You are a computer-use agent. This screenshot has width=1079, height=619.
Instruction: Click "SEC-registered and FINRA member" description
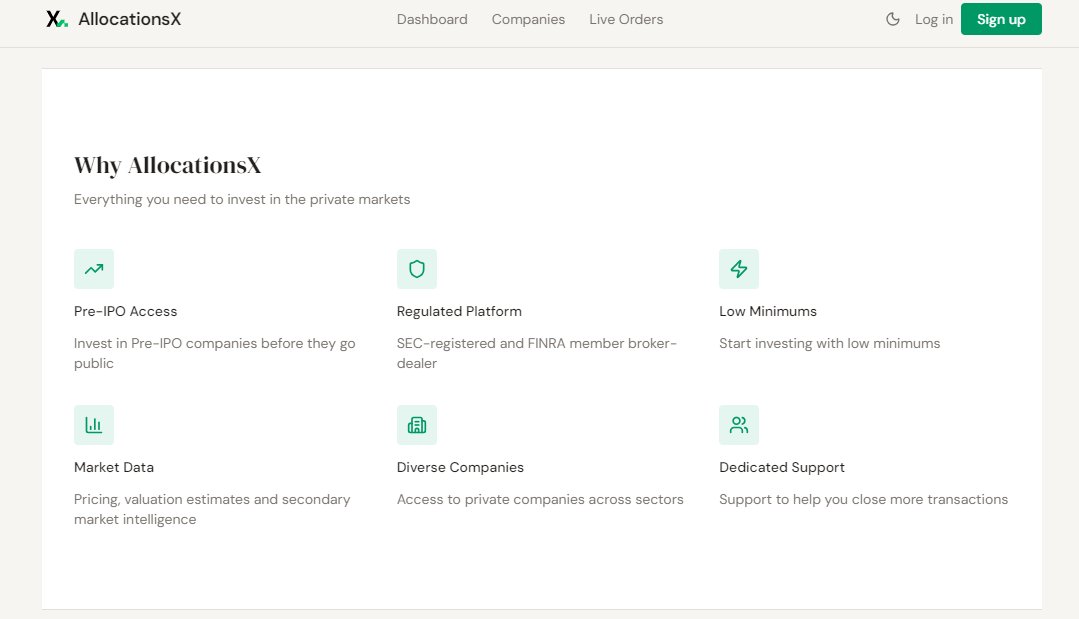tap(537, 354)
